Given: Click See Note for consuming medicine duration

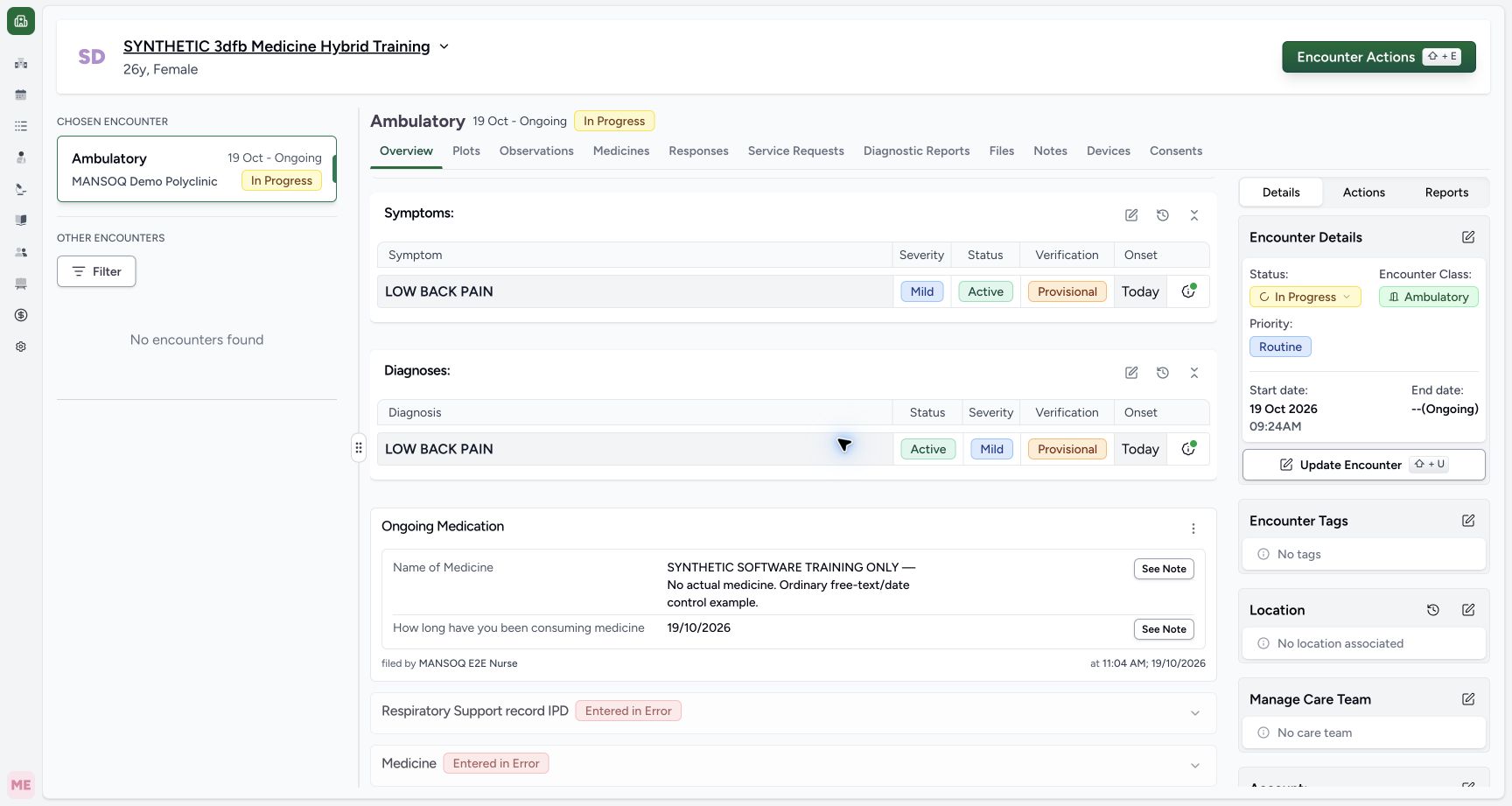Looking at the screenshot, I should pos(1164,629).
